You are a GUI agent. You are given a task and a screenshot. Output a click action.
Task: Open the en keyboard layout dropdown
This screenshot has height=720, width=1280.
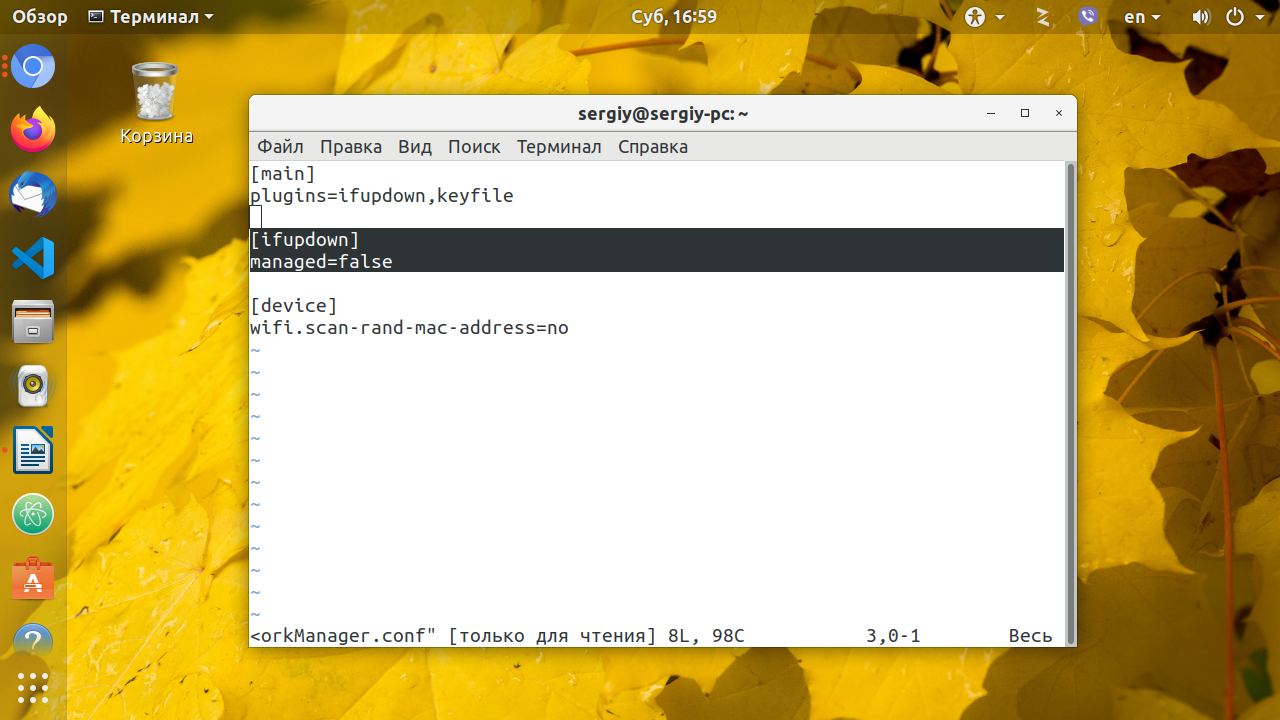[x=1142, y=17]
